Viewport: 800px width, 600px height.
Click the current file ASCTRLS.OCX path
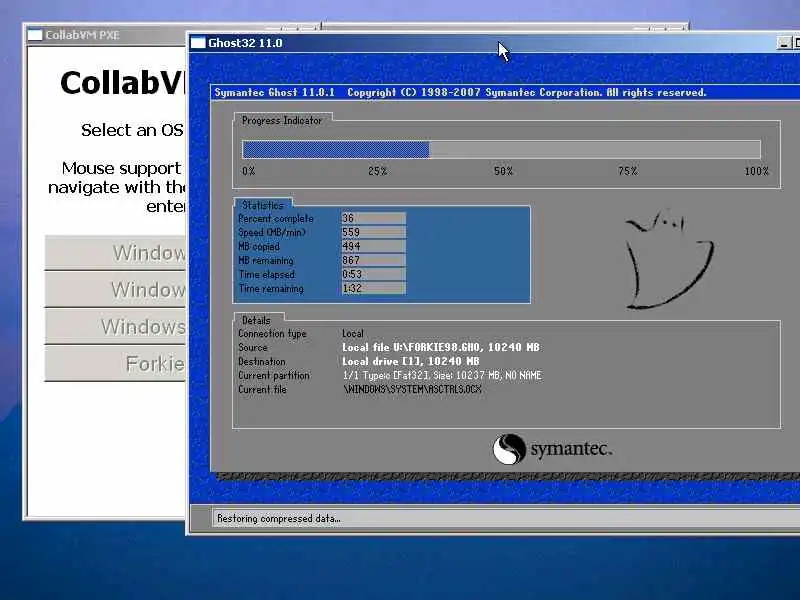[412, 389]
